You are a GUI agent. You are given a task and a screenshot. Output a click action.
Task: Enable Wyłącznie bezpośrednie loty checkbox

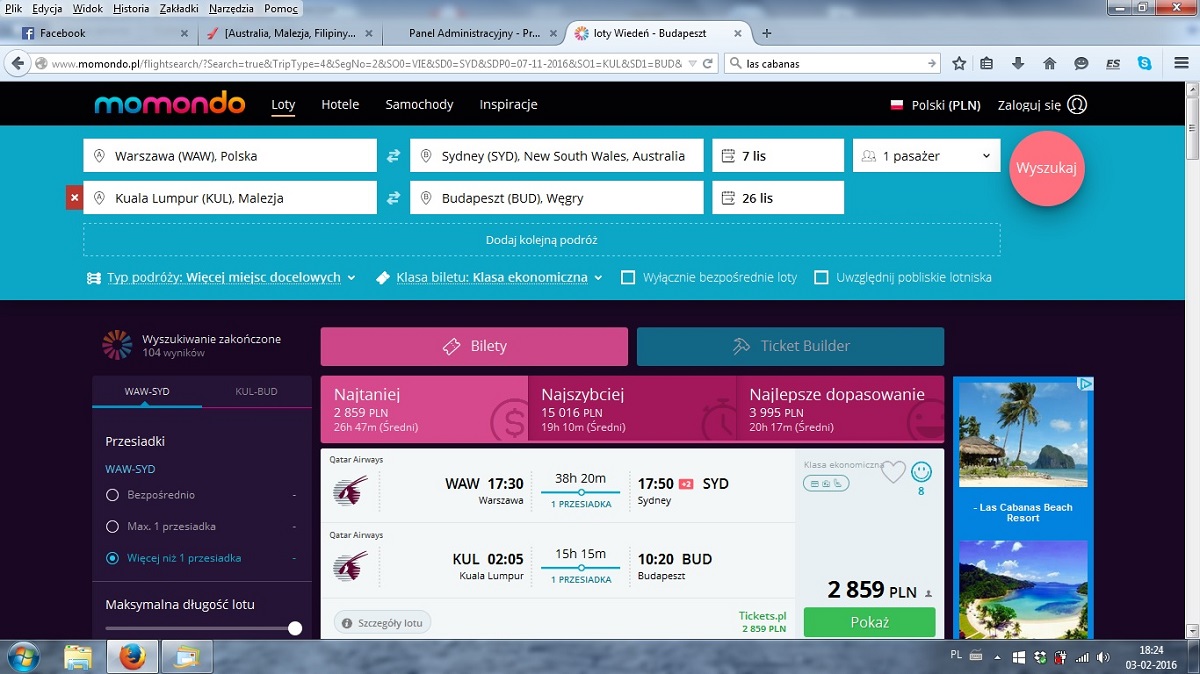click(x=628, y=277)
